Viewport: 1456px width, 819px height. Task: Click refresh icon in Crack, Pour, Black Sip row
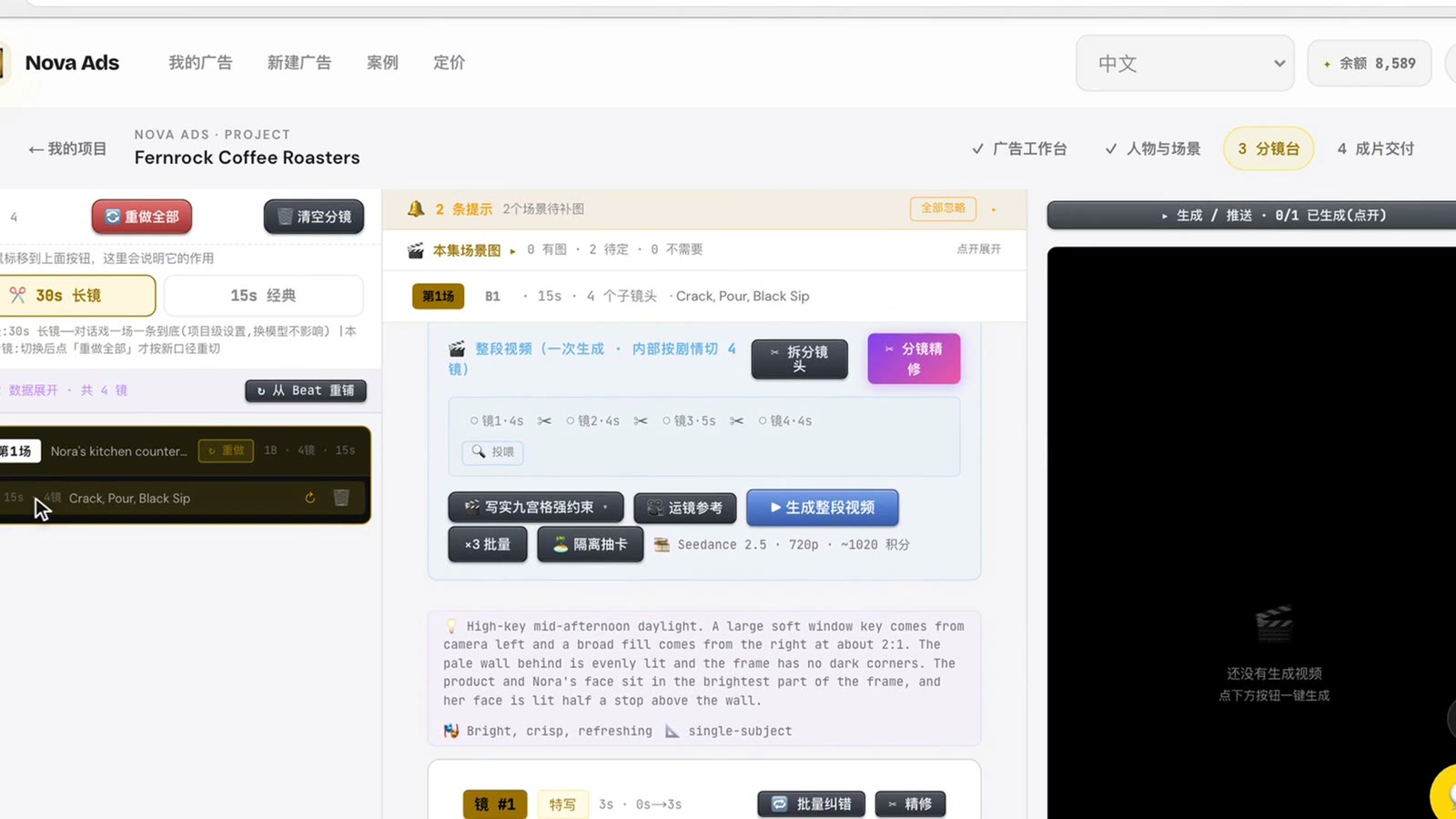click(310, 498)
